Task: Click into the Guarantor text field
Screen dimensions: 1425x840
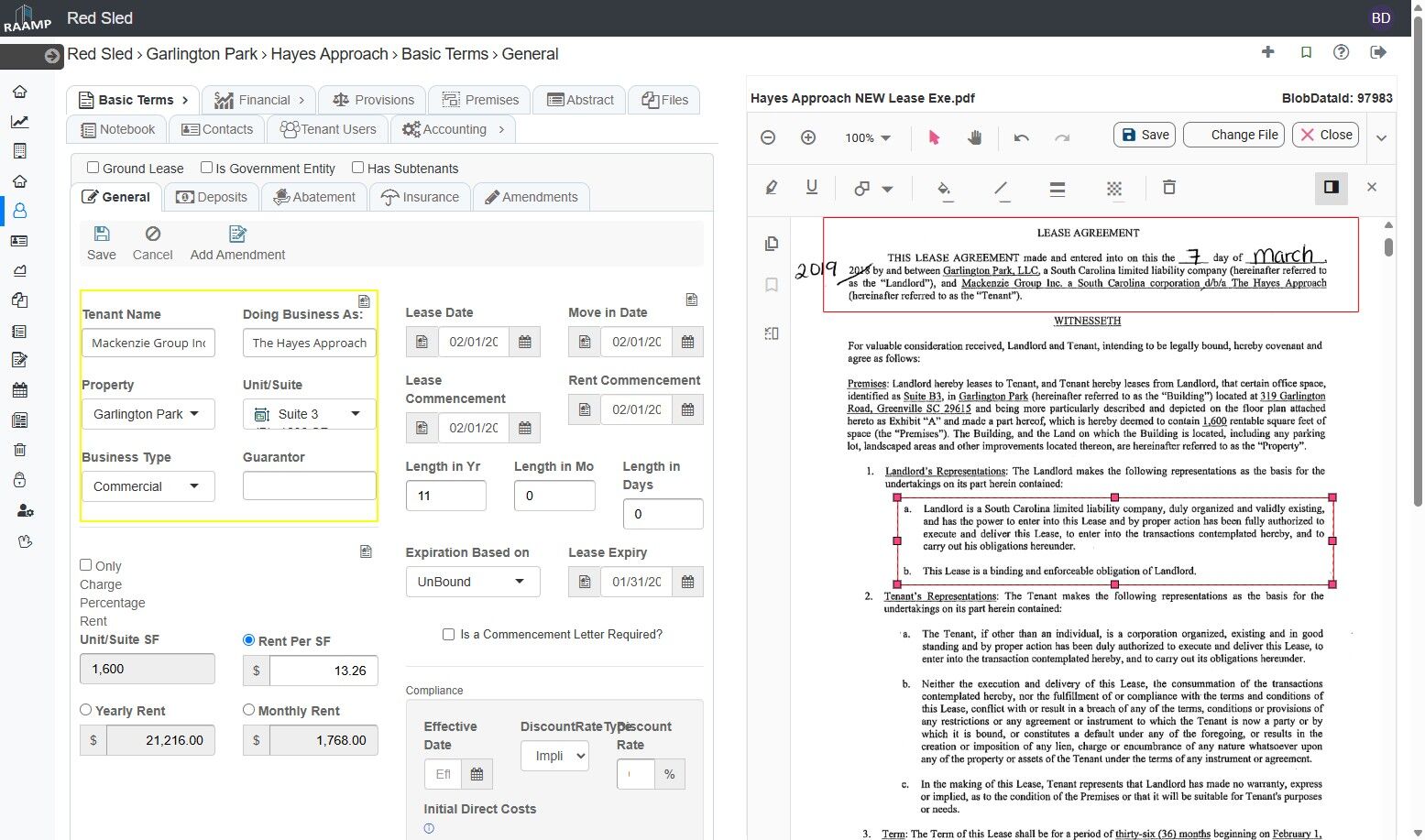Action: (x=309, y=485)
